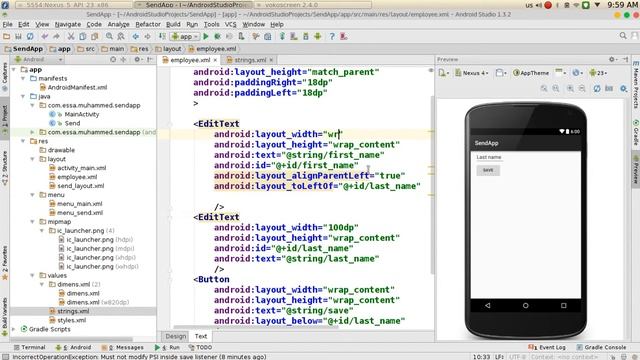Image resolution: width=640 pixels, height=360 pixels.
Task: Click the Paste toolbar icon
Action: (x=95, y=36)
